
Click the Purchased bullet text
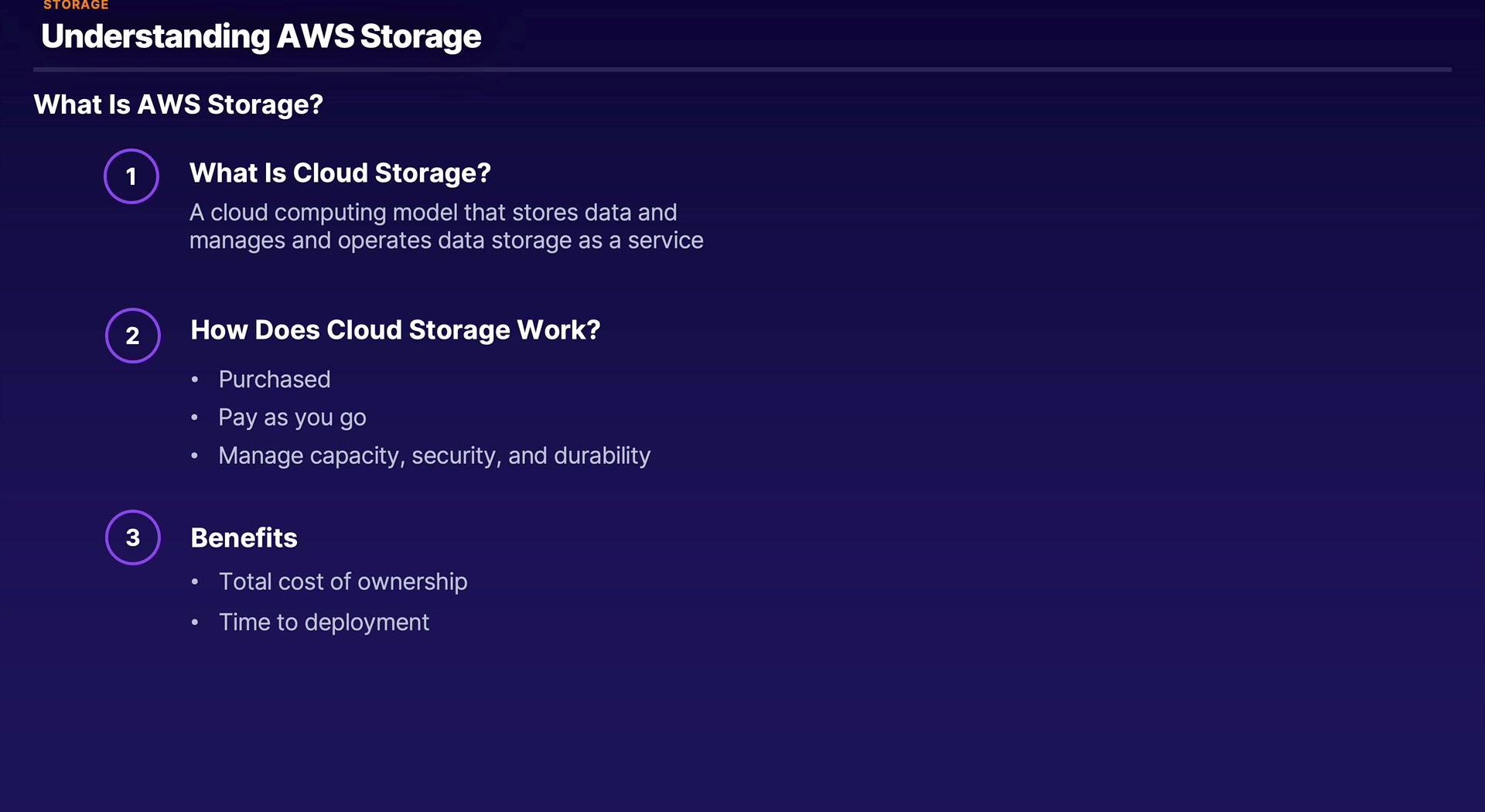point(275,380)
